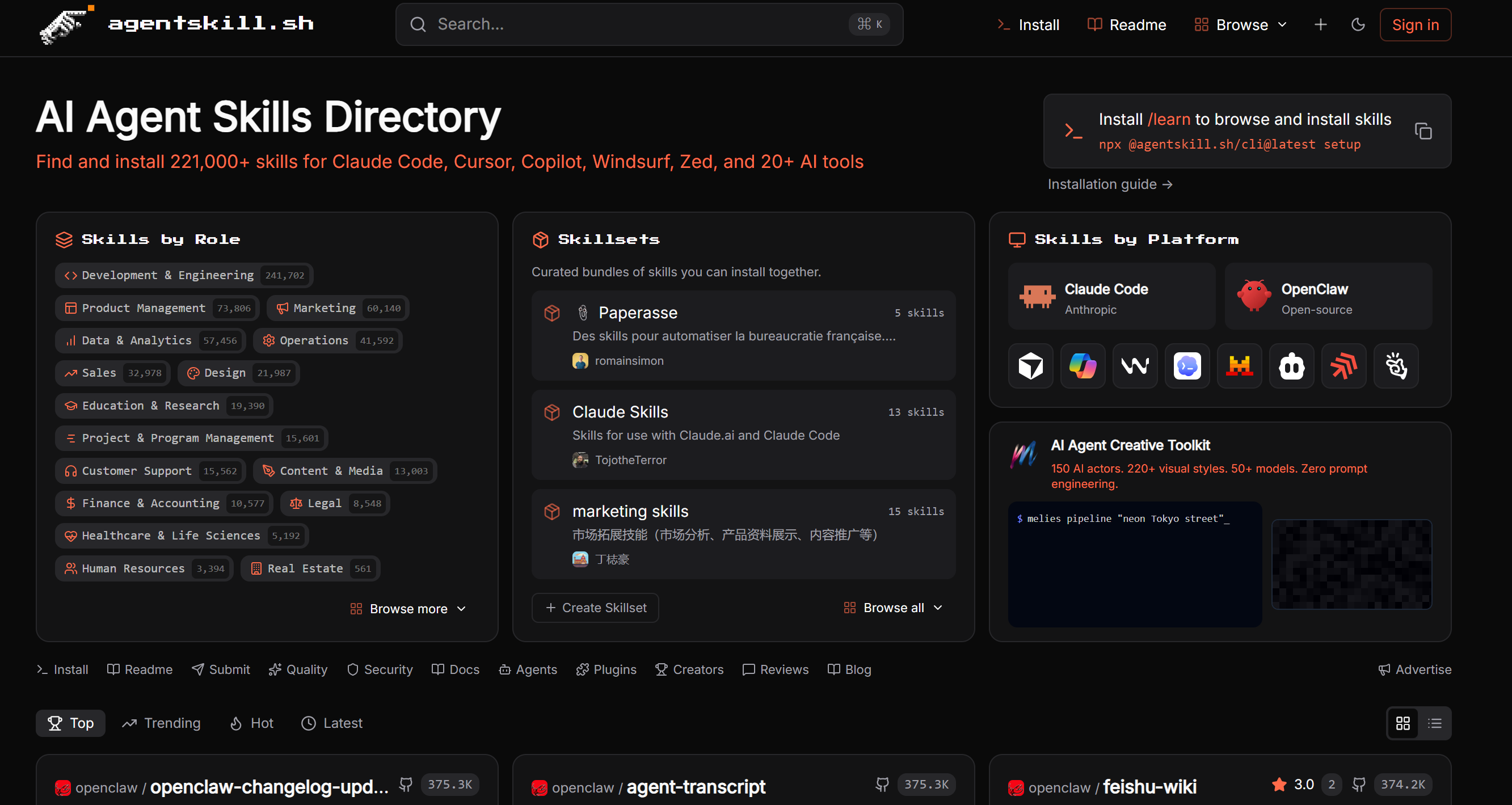Select the Windsurf platform icon
The width and height of the screenshot is (1512, 805).
click(x=1135, y=365)
